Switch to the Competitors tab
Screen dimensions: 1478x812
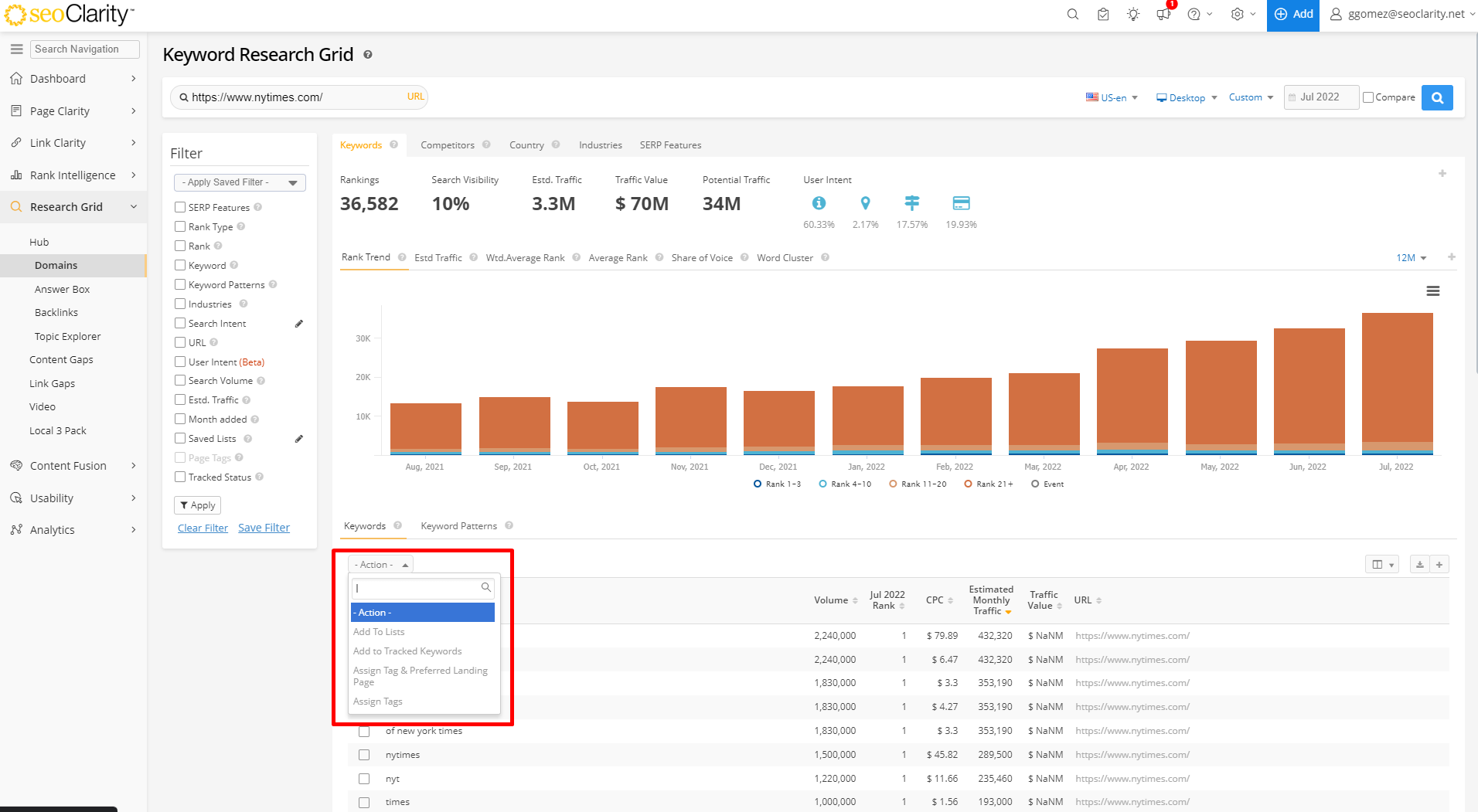click(447, 145)
